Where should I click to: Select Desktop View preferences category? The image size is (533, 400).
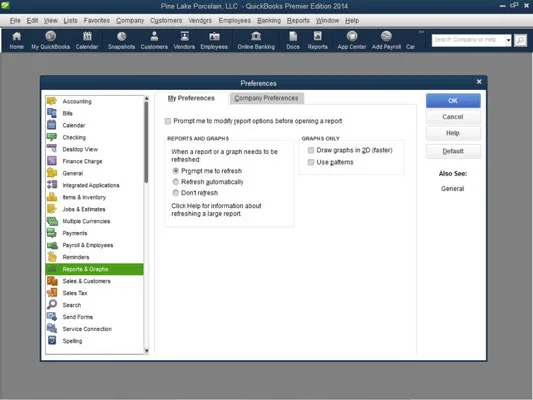pyautogui.click(x=94, y=149)
